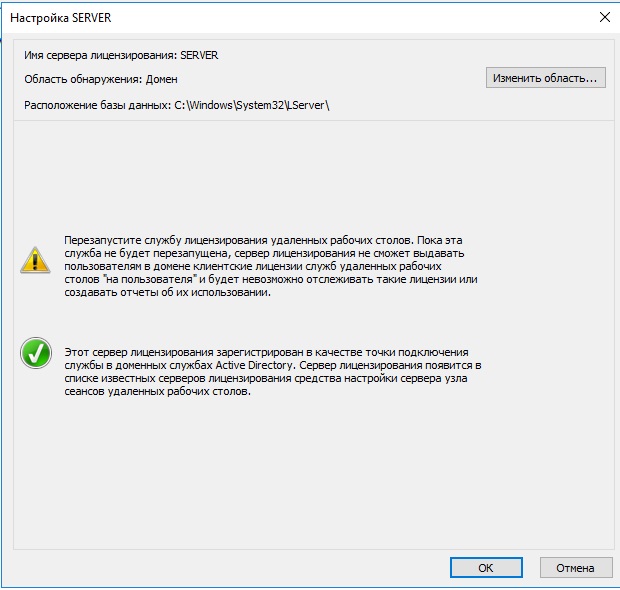Select the SERVER name value text
This screenshot has width=620, height=590.
click(199, 56)
